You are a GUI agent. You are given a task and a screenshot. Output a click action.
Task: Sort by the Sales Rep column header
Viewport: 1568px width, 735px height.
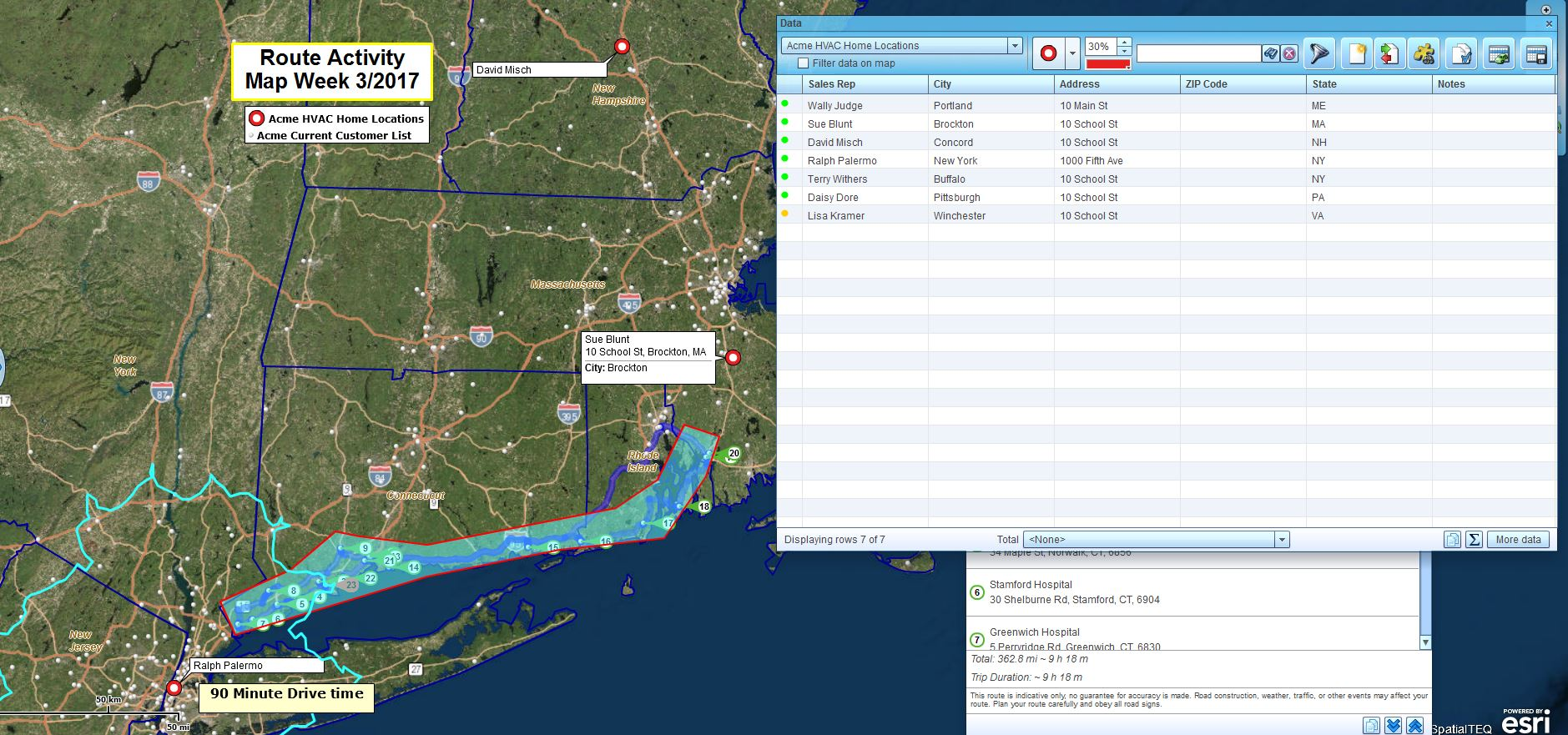click(864, 84)
